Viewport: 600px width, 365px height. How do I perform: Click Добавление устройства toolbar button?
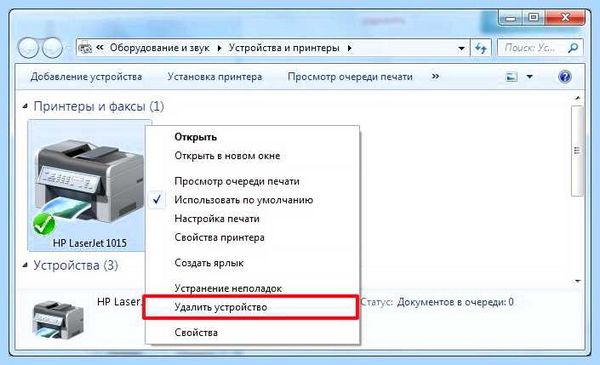86,77
